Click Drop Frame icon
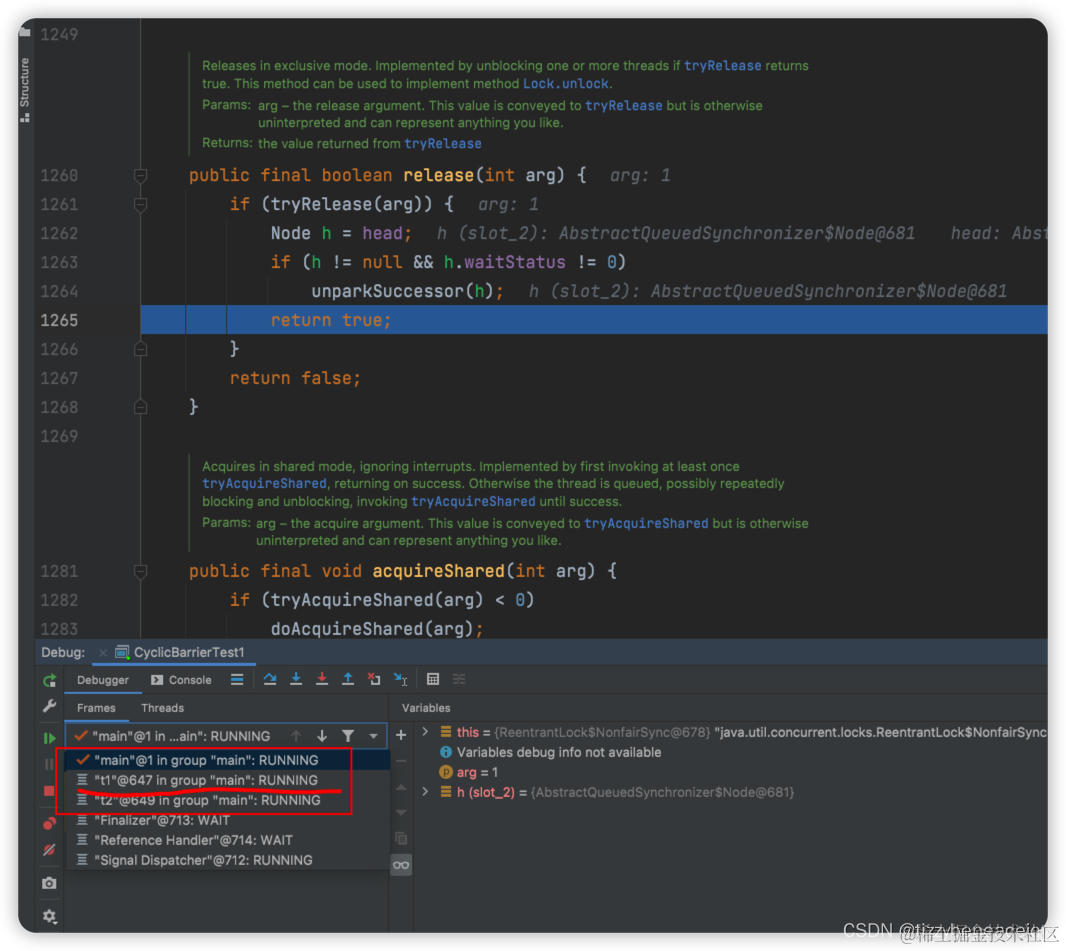The image size is (1066, 951). [374, 679]
